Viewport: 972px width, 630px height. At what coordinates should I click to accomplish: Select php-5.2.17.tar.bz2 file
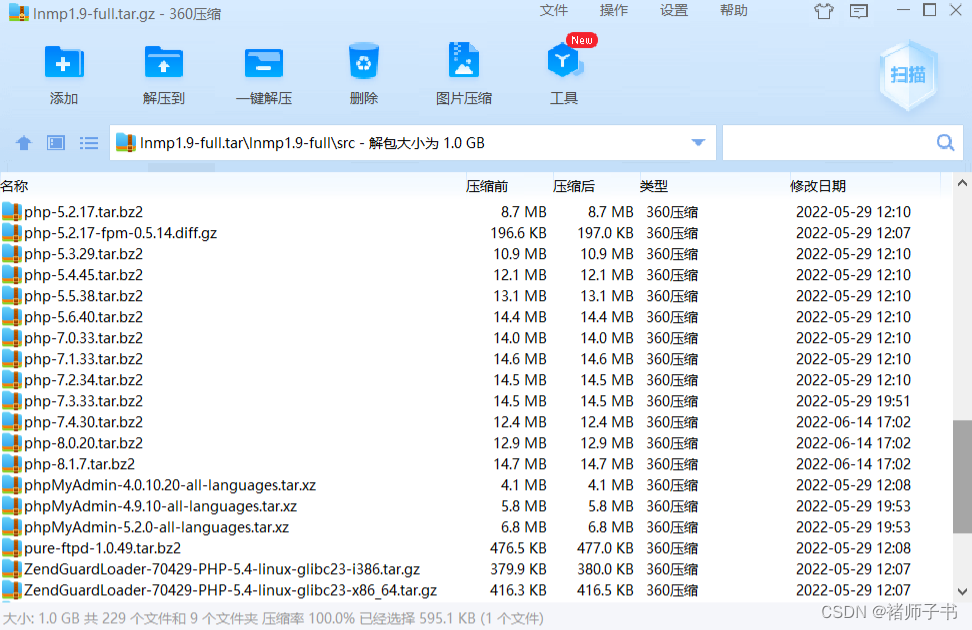click(x=83, y=212)
